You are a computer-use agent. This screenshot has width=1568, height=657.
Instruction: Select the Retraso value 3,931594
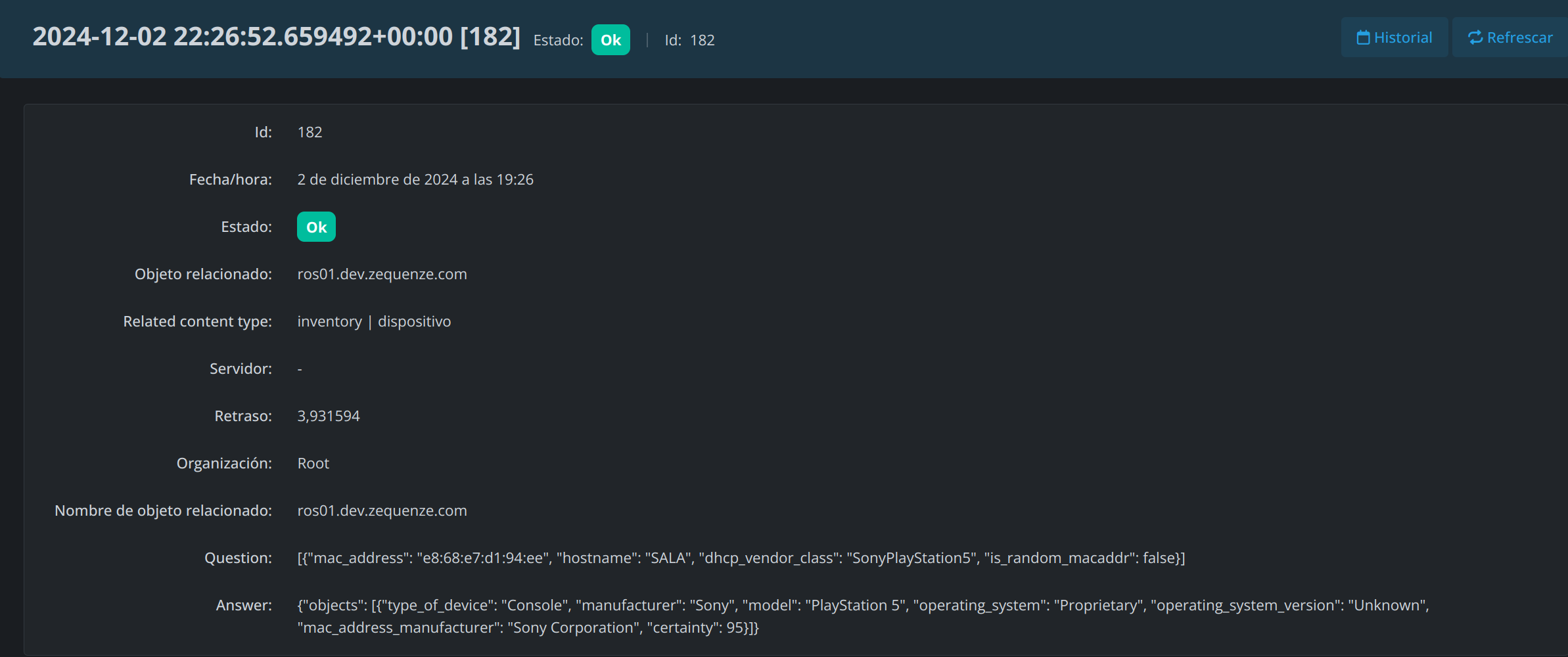(x=329, y=417)
